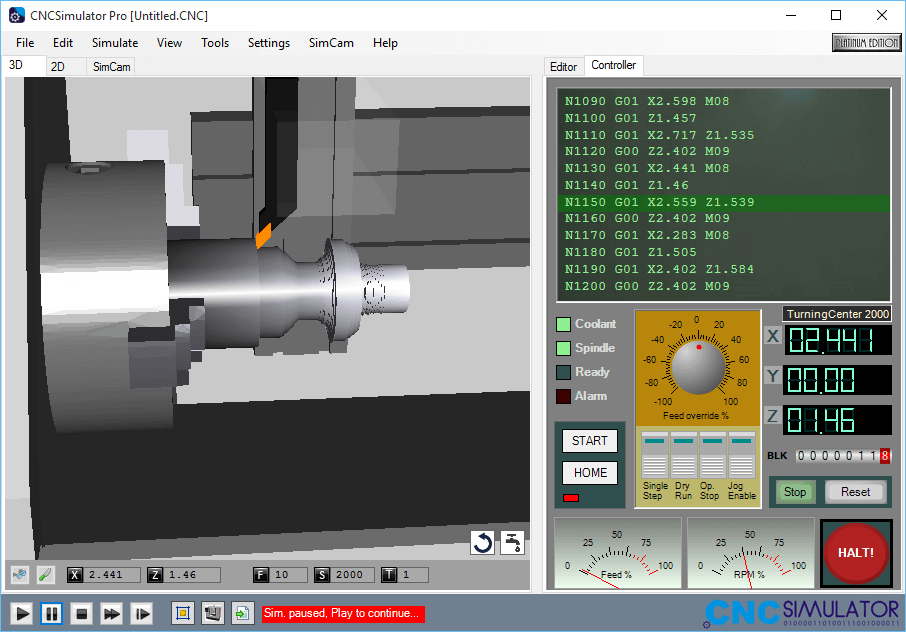Click the Z coordinate field showing 1.46
The image size is (906, 632).
coord(191,575)
